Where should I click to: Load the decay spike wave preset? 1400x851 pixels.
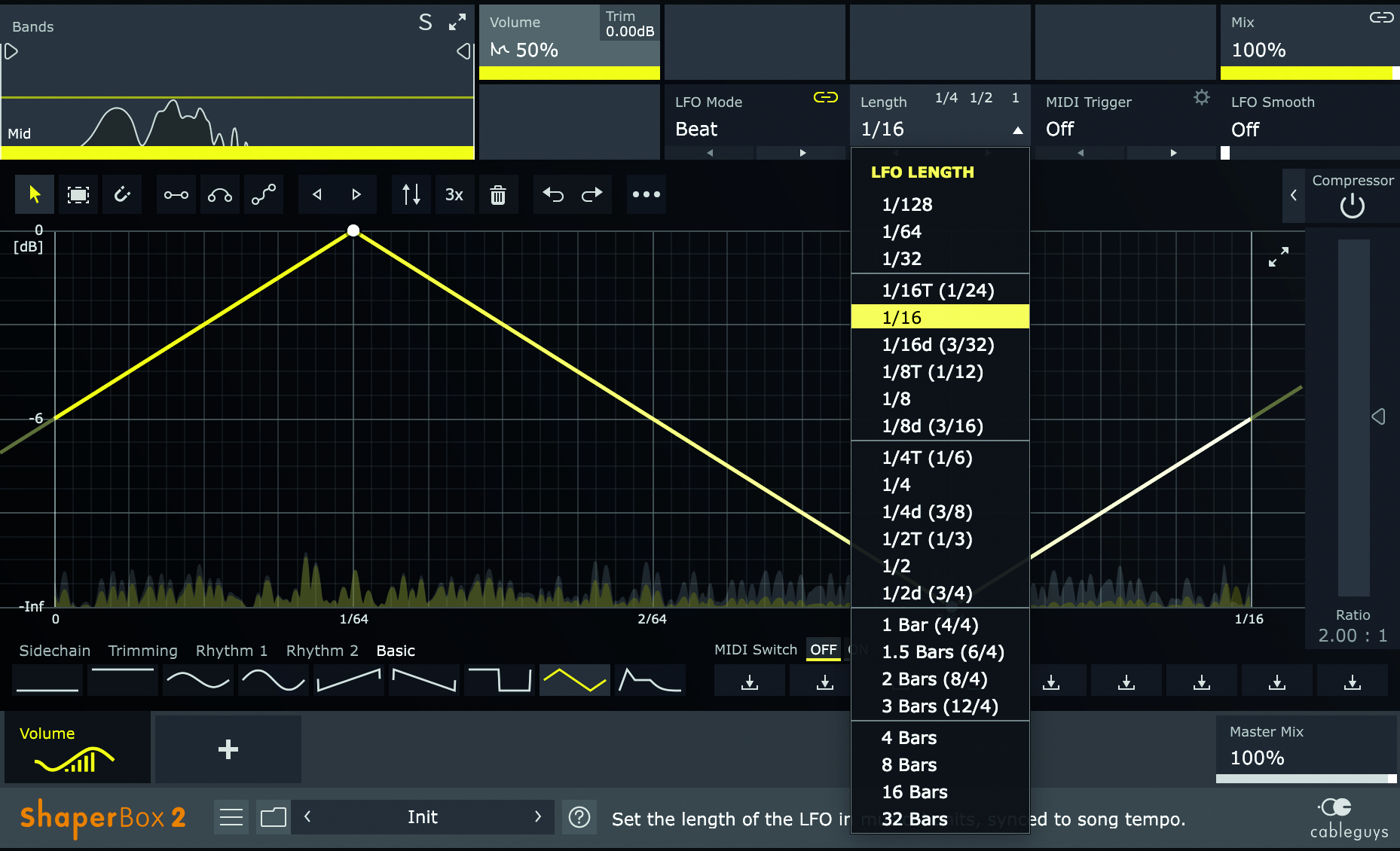pyautogui.click(x=650, y=680)
